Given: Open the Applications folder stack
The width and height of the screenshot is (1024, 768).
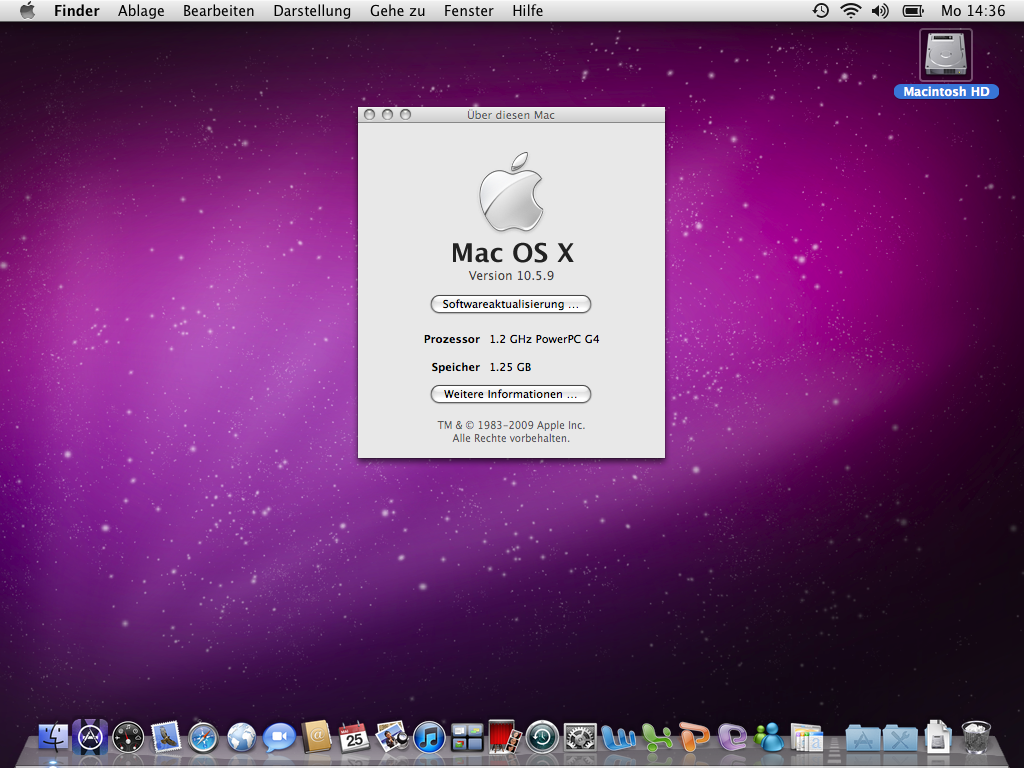Looking at the screenshot, I should [x=863, y=739].
